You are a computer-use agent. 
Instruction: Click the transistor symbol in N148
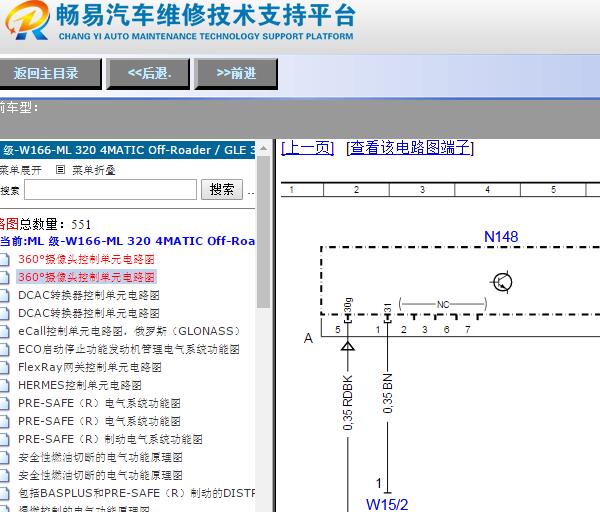[x=502, y=282]
